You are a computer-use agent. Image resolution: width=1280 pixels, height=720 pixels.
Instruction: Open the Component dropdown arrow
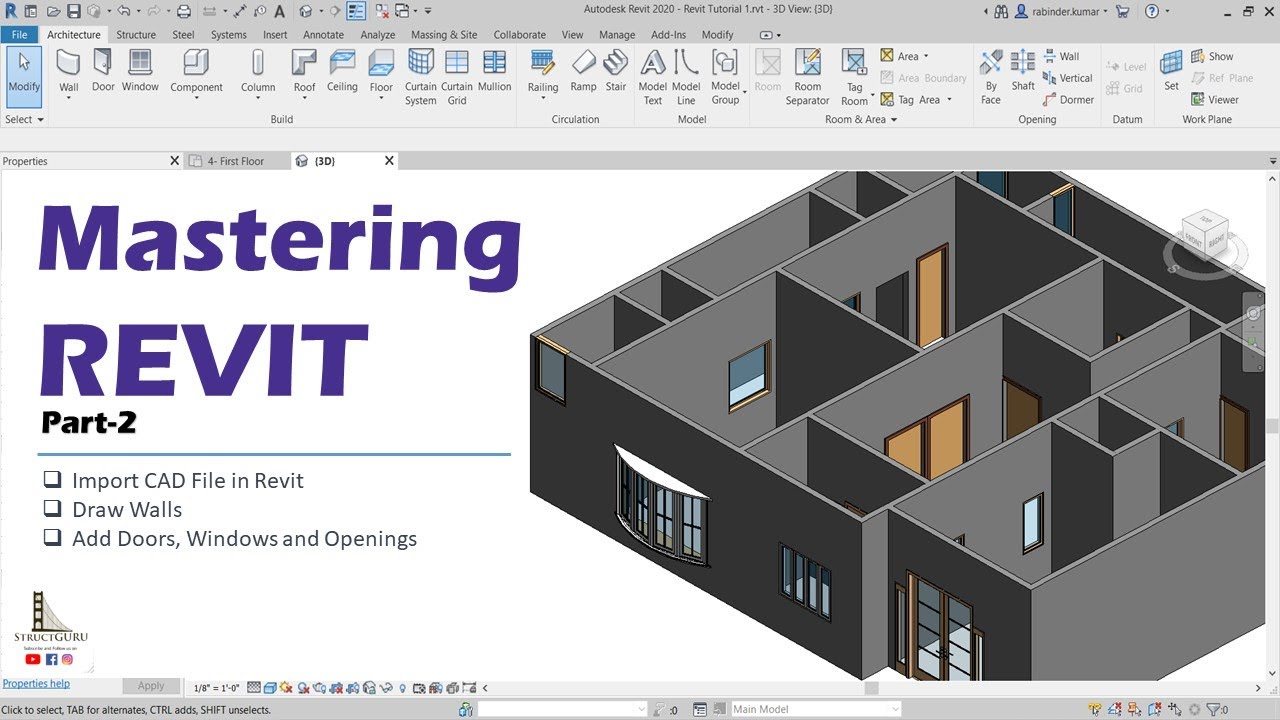[196, 99]
